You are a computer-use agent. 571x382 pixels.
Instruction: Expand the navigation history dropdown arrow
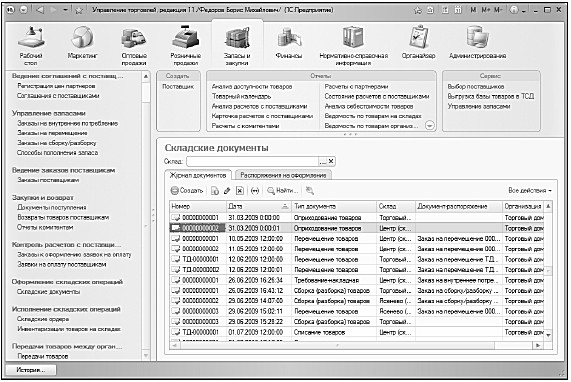coord(65,10)
